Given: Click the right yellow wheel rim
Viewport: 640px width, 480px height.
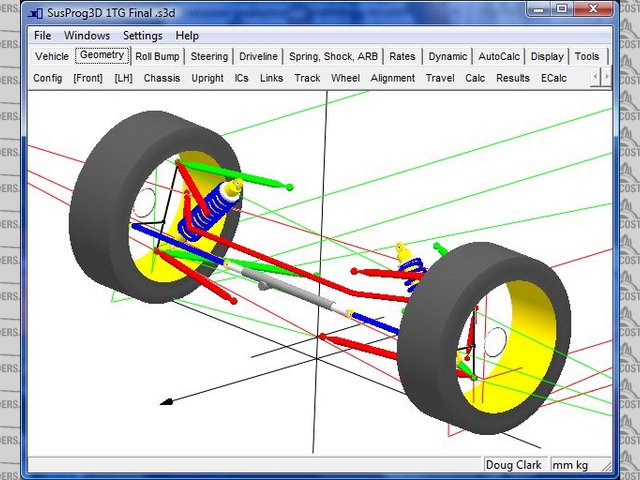Looking at the screenshot, I should tap(531, 347).
